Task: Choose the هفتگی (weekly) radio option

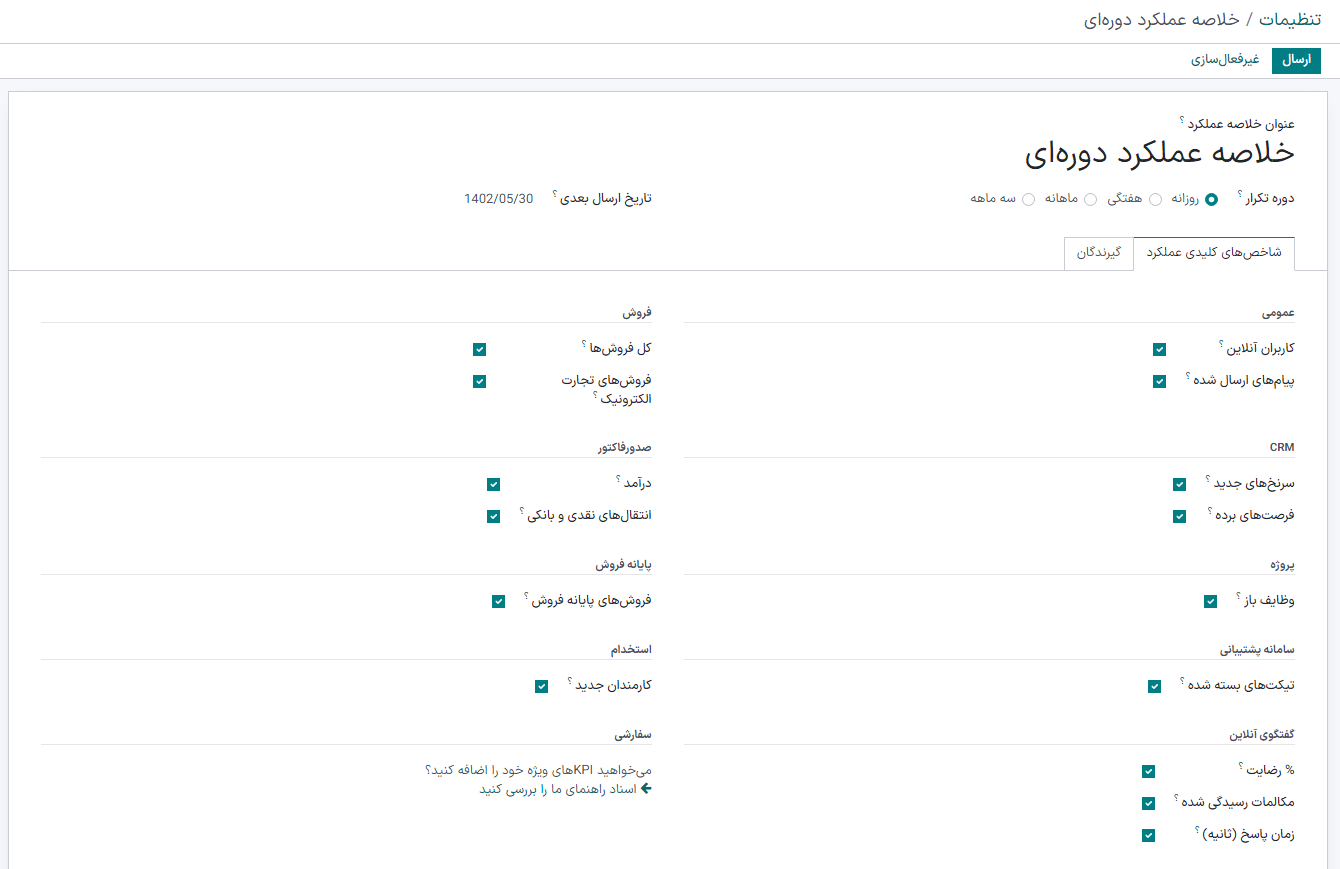Action: pyautogui.click(x=1155, y=199)
